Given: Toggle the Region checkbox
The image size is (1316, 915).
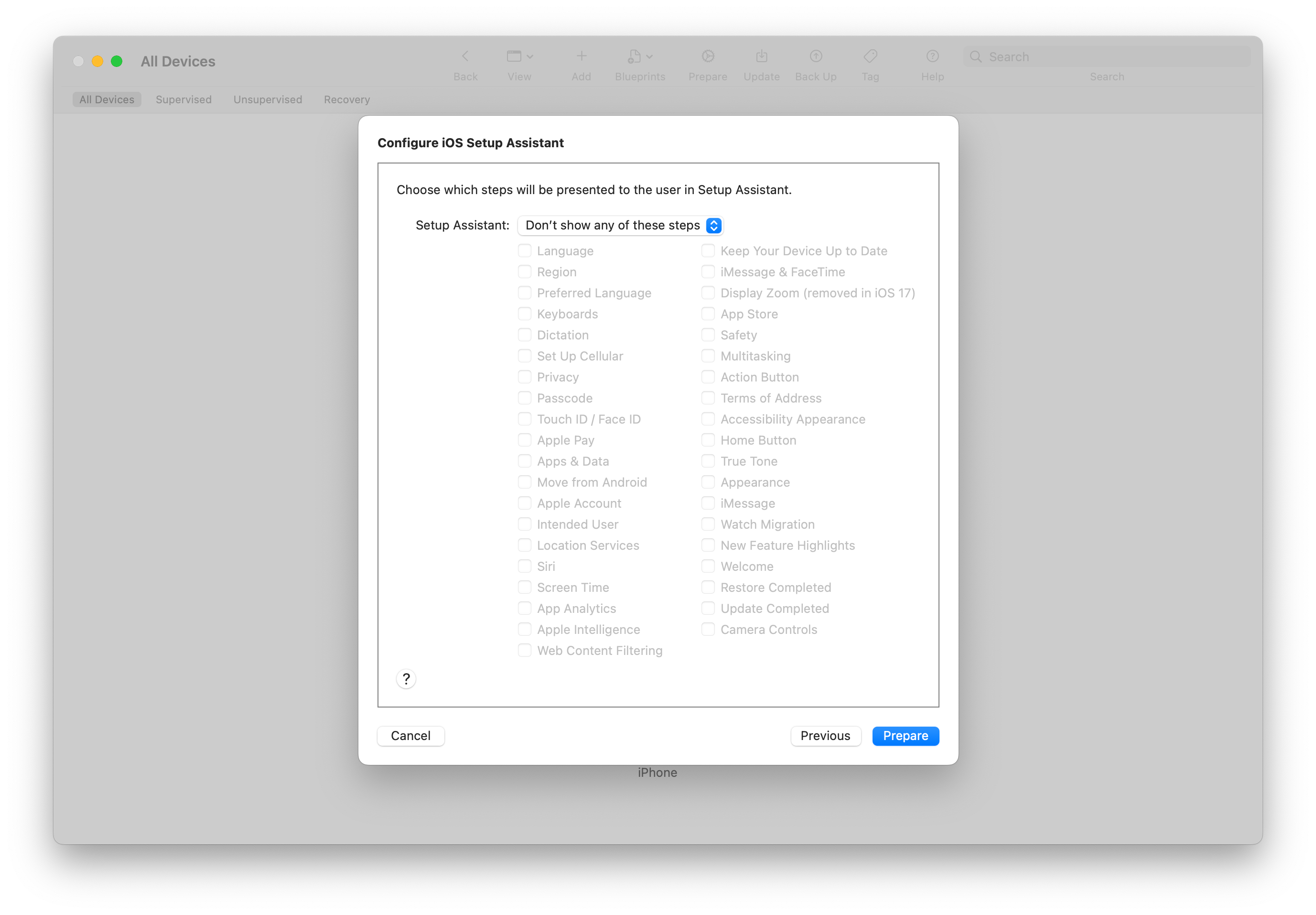Looking at the screenshot, I should (x=524, y=272).
